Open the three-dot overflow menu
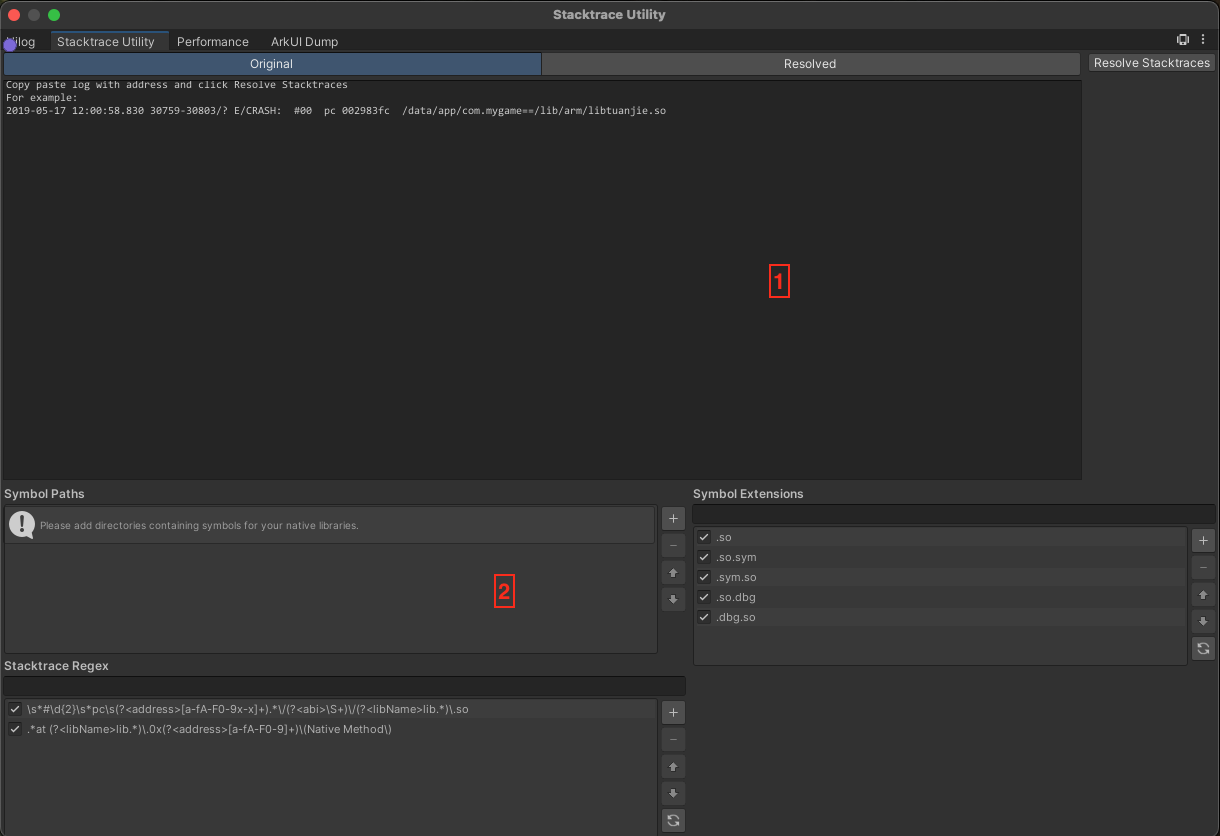1220x836 pixels. pos(1203,39)
